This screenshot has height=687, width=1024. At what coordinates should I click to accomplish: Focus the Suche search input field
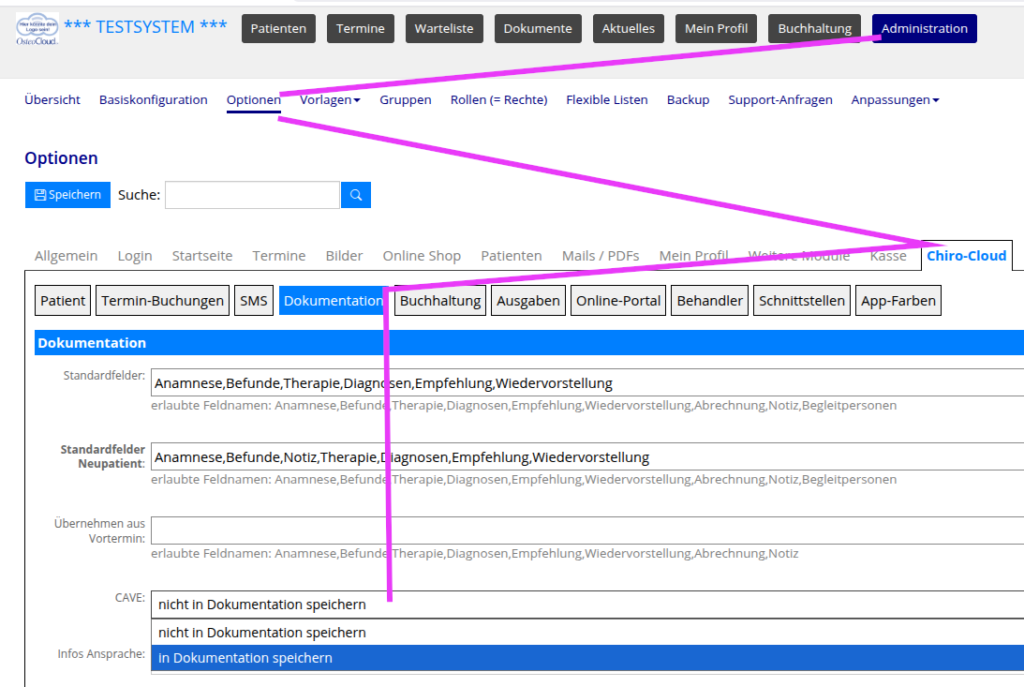tap(252, 195)
